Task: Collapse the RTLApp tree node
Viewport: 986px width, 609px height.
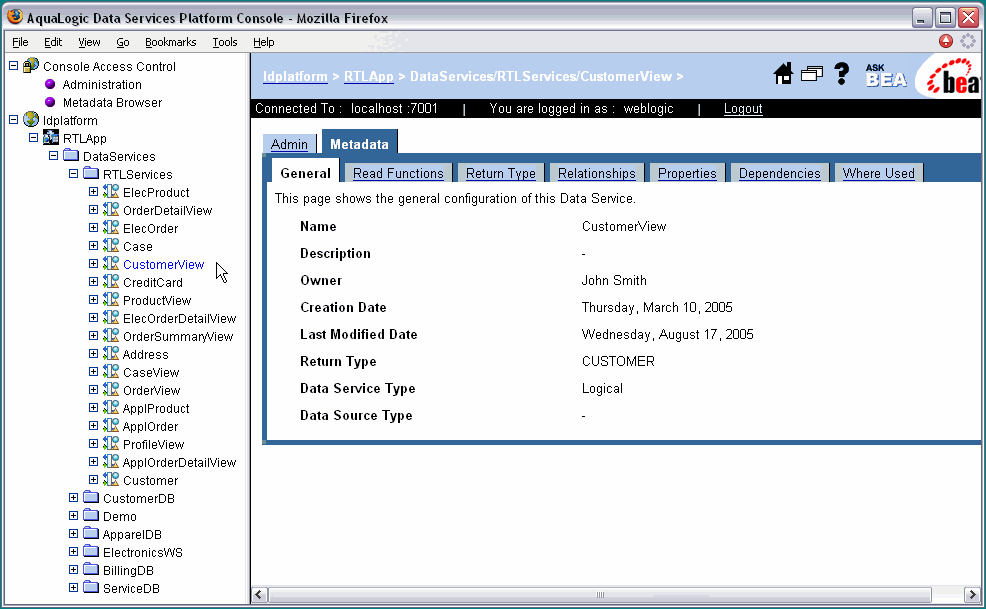Action: (33, 138)
